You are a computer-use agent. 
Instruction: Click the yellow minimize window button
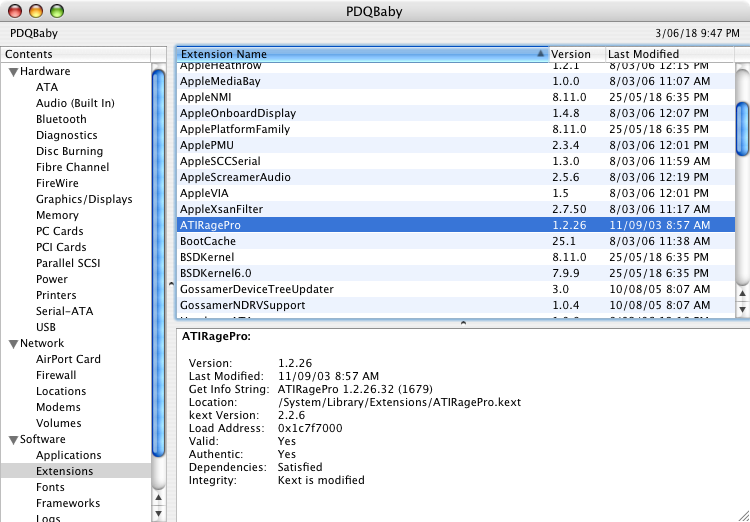pyautogui.click(x=36, y=11)
